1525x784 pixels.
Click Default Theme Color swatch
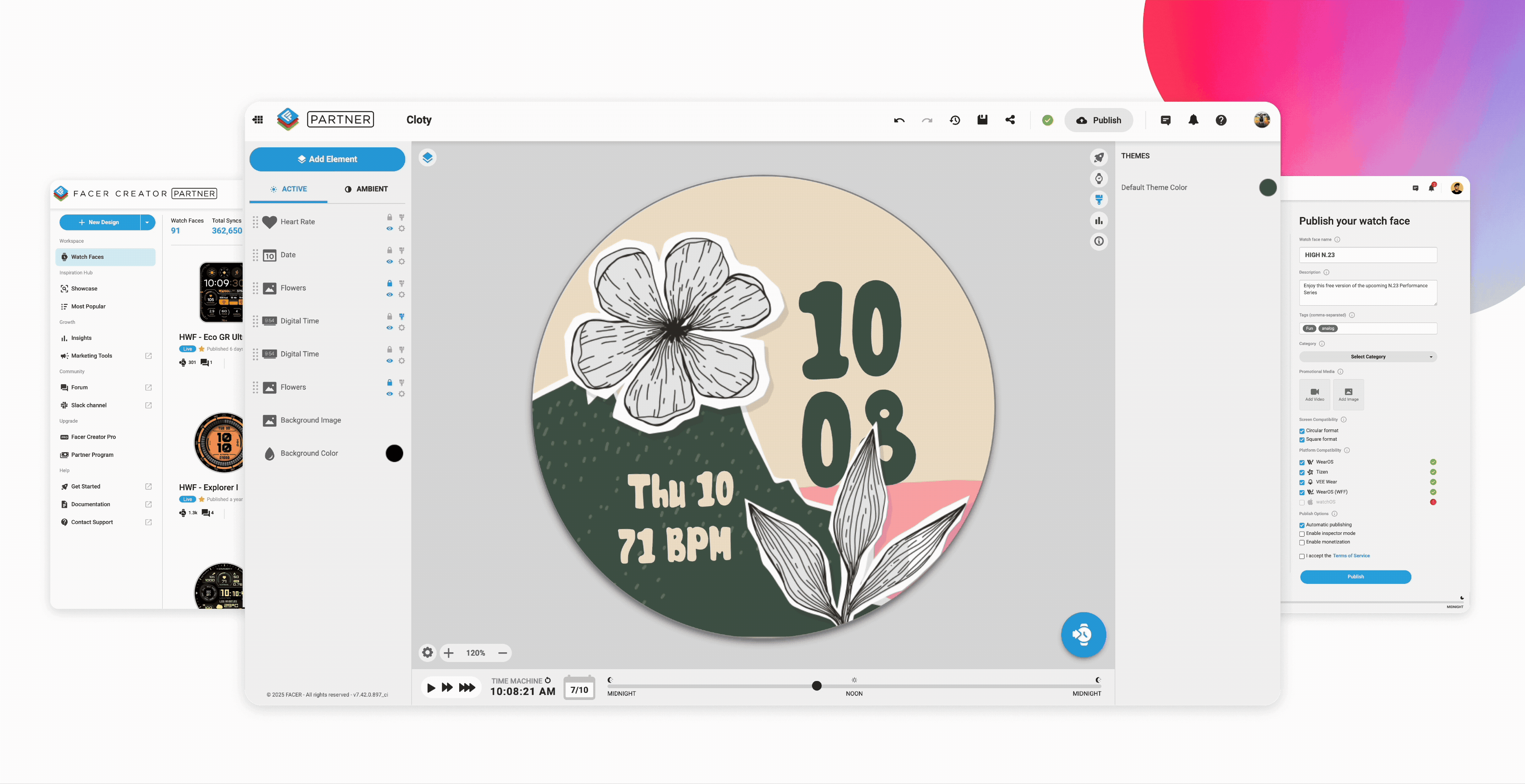(x=1267, y=187)
